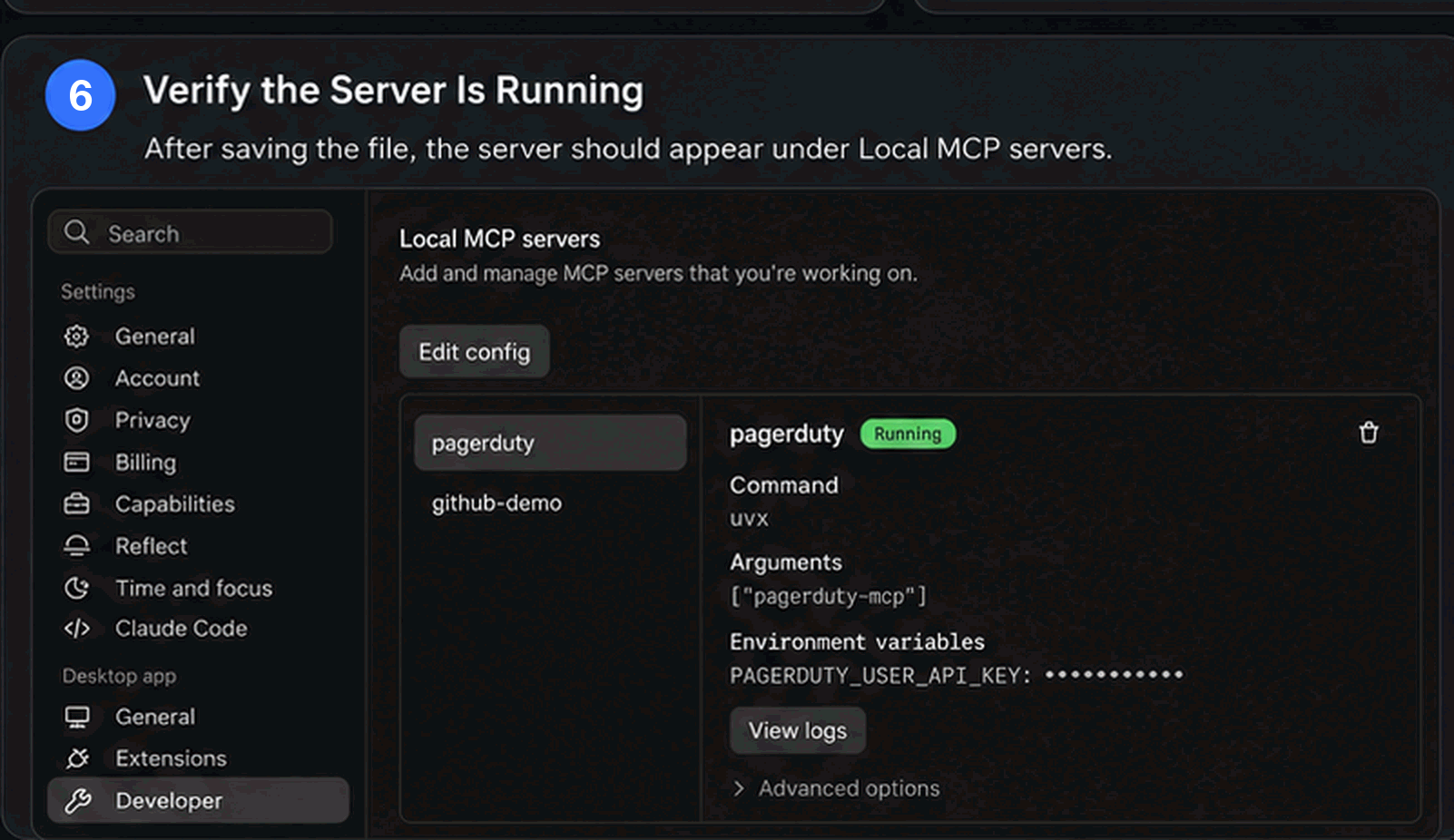Click the Time and focus clock icon
Viewport: 1454px width, 840px height.
pos(77,588)
